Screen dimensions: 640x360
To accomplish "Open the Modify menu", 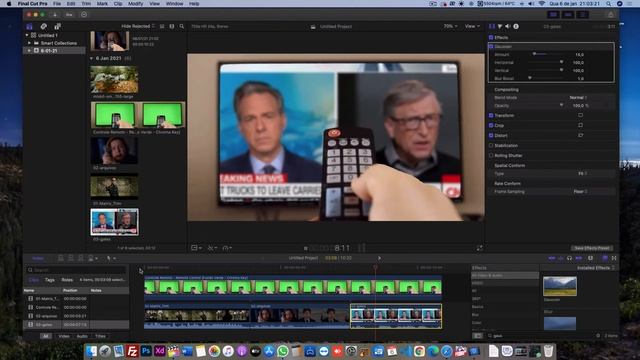I will coord(136,4).
